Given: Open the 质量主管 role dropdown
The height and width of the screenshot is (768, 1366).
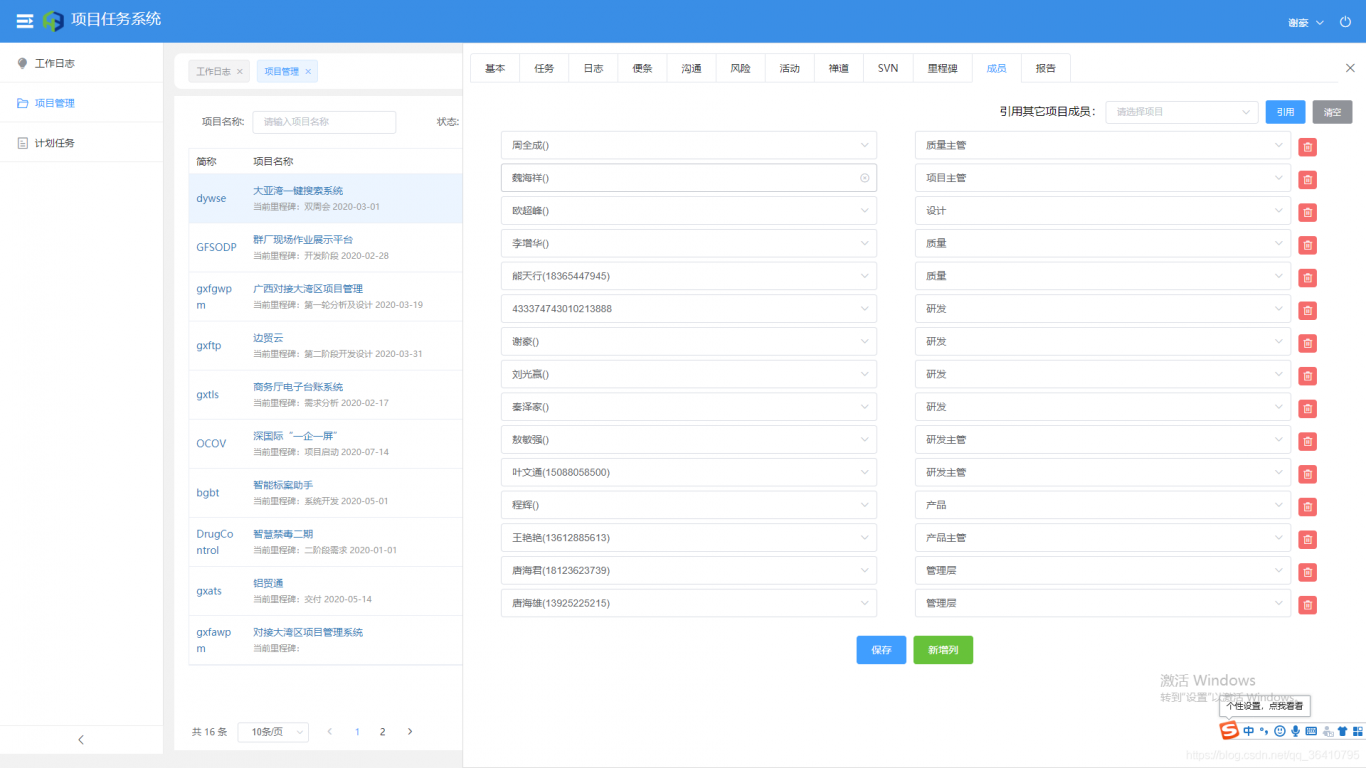Looking at the screenshot, I should click(x=1103, y=145).
